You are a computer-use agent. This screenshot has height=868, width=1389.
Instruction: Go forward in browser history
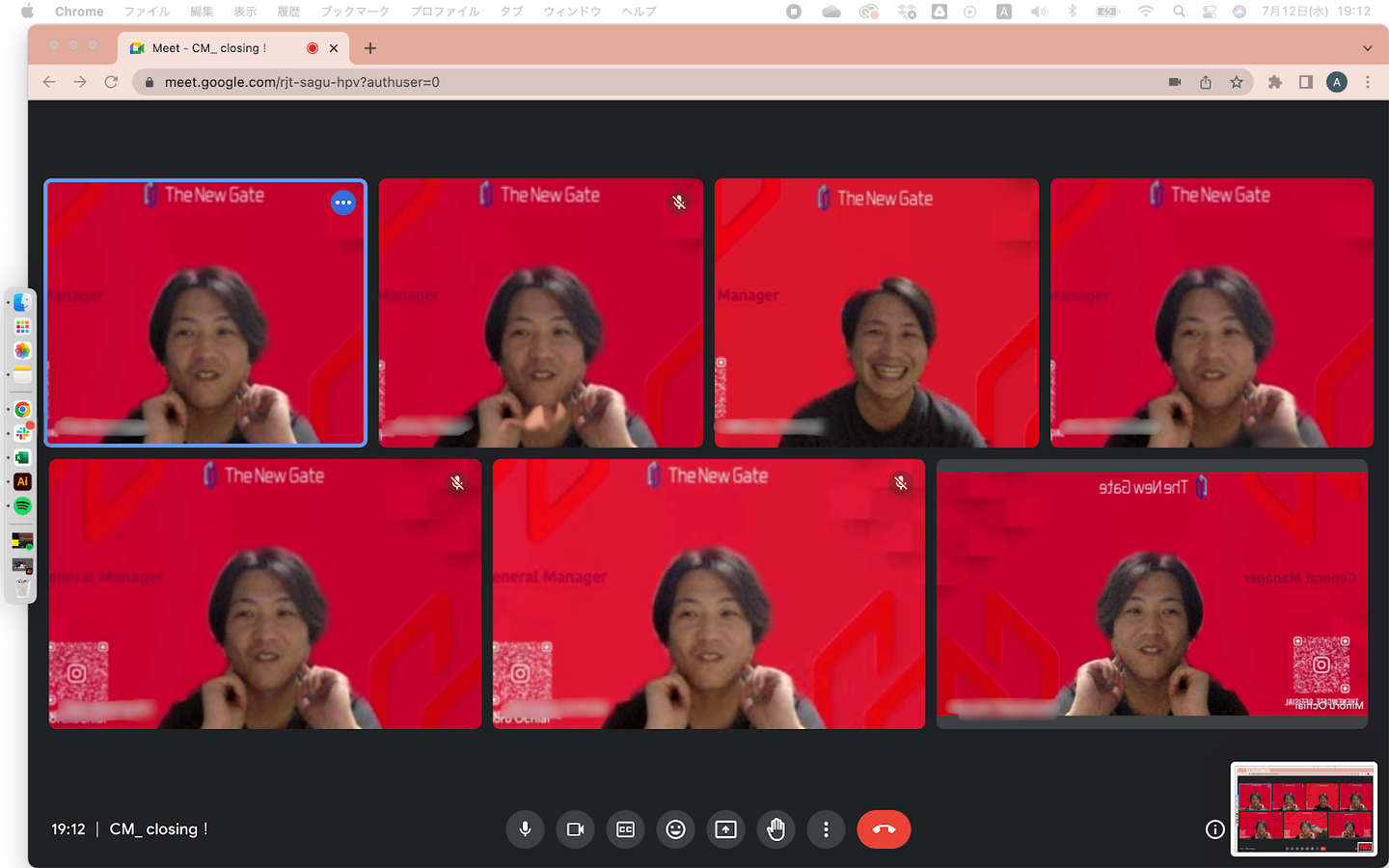[80, 82]
